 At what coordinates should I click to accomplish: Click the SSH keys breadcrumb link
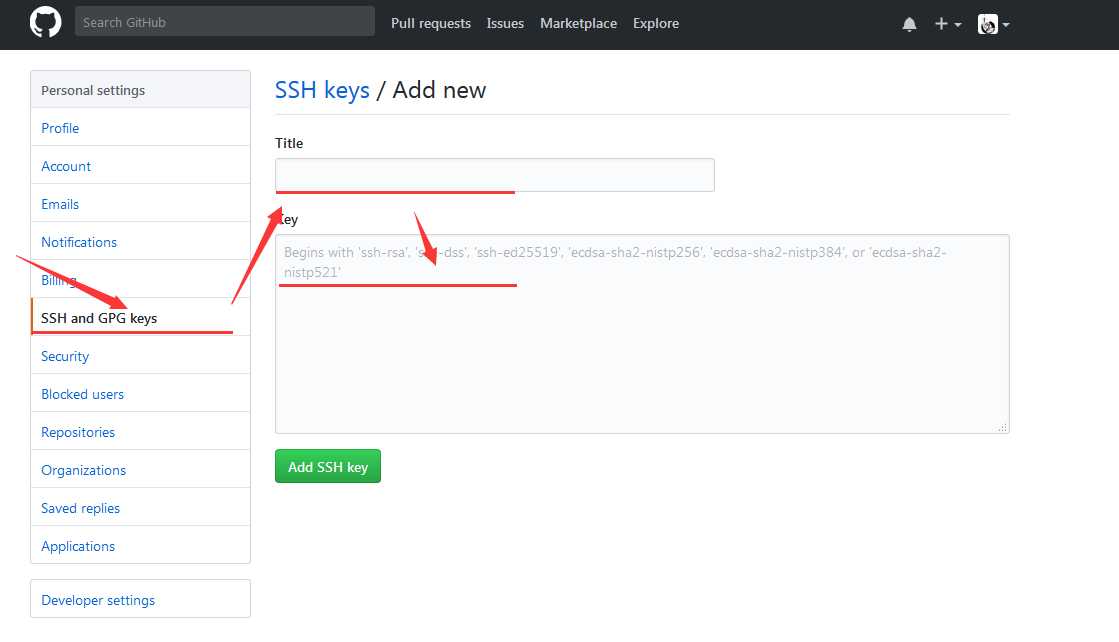point(322,90)
